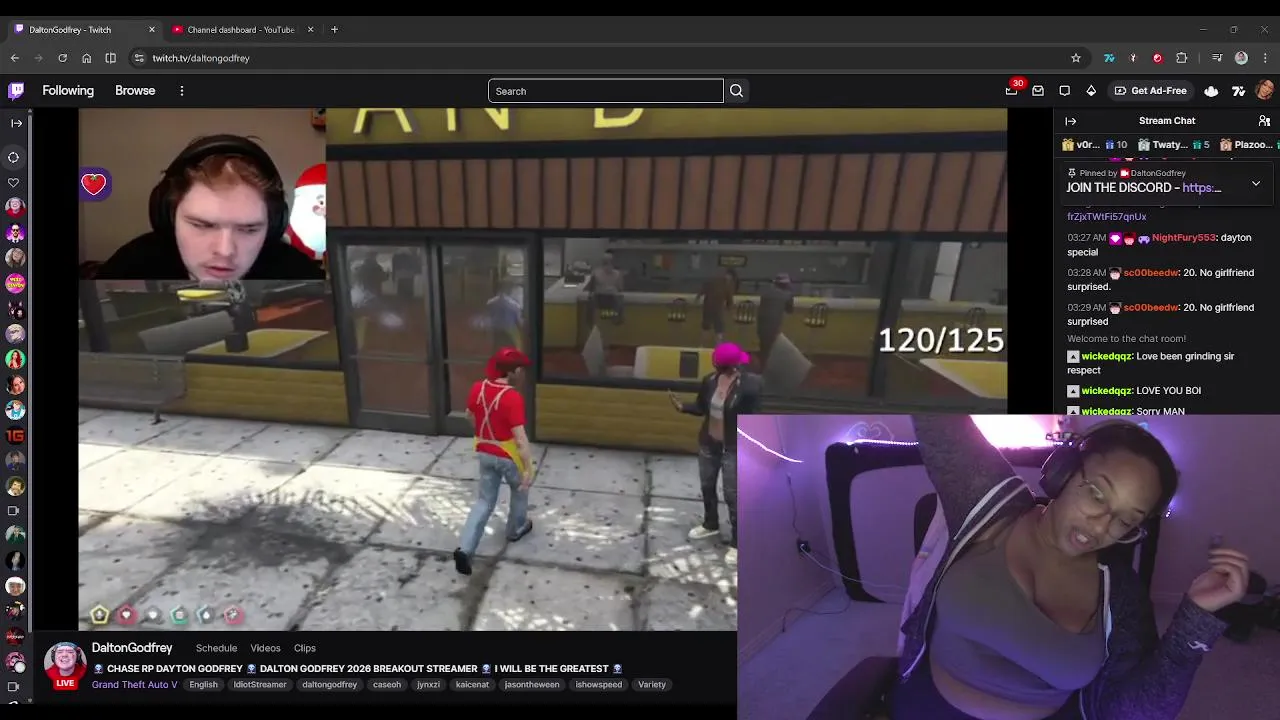Open the browser home page
The height and width of the screenshot is (720, 1280).
(x=86, y=58)
